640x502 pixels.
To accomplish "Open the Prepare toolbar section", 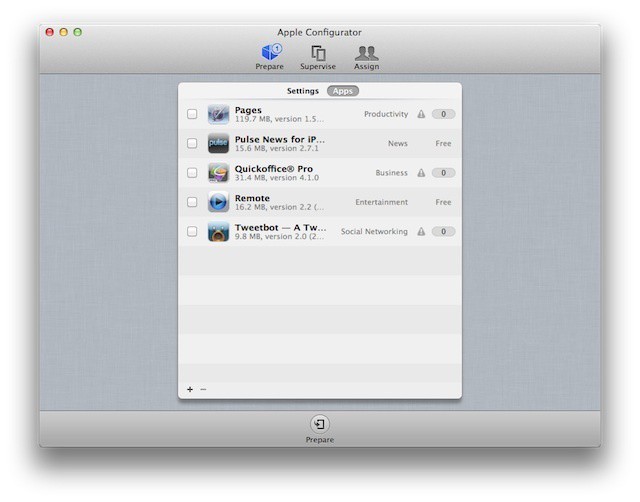I will (x=270, y=56).
